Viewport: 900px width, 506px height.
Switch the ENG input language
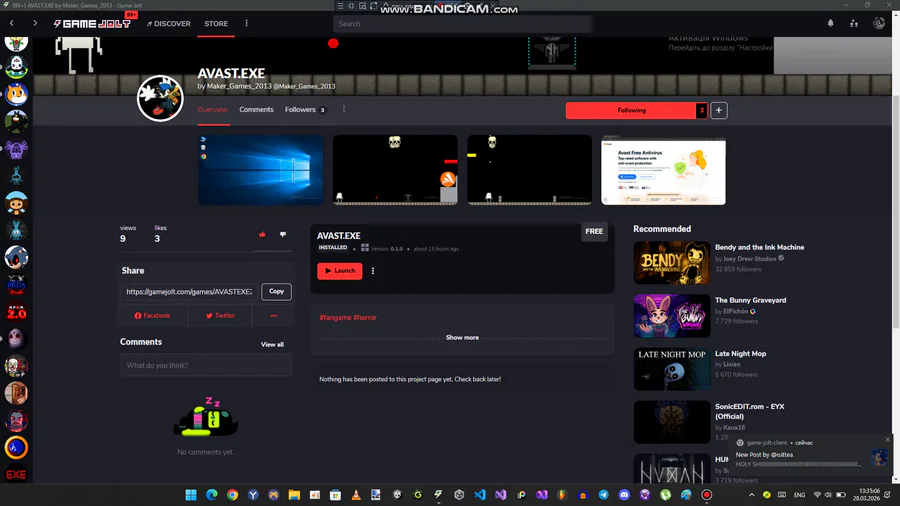799,495
